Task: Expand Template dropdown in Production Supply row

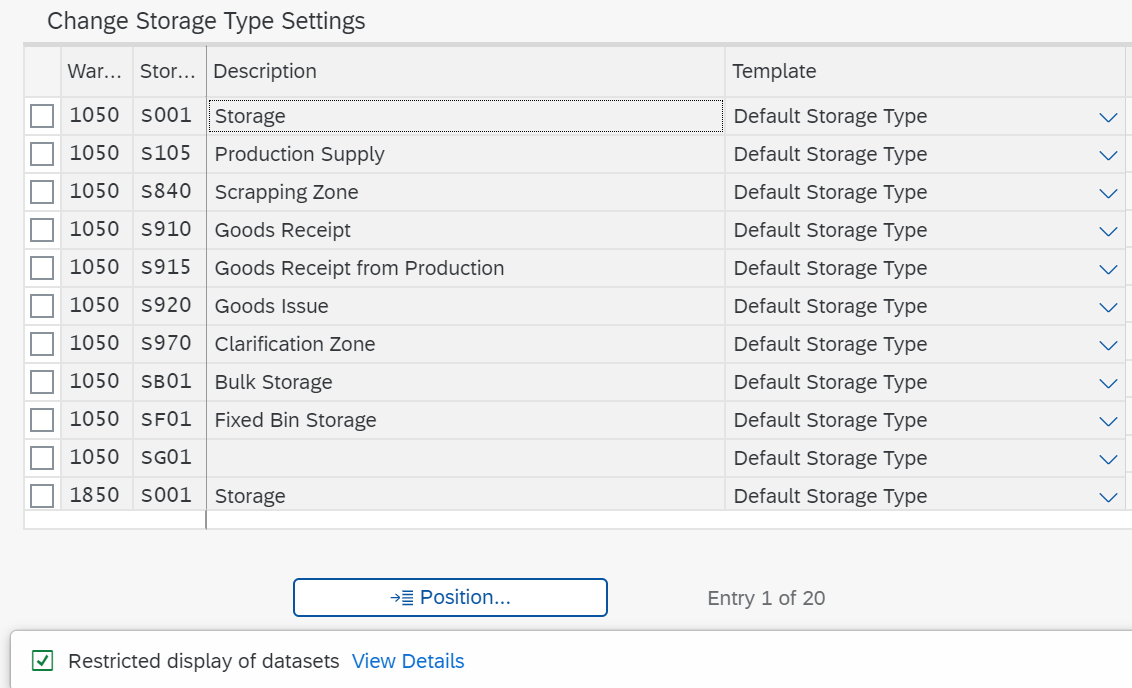Action: pyautogui.click(x=1108, y=155)
